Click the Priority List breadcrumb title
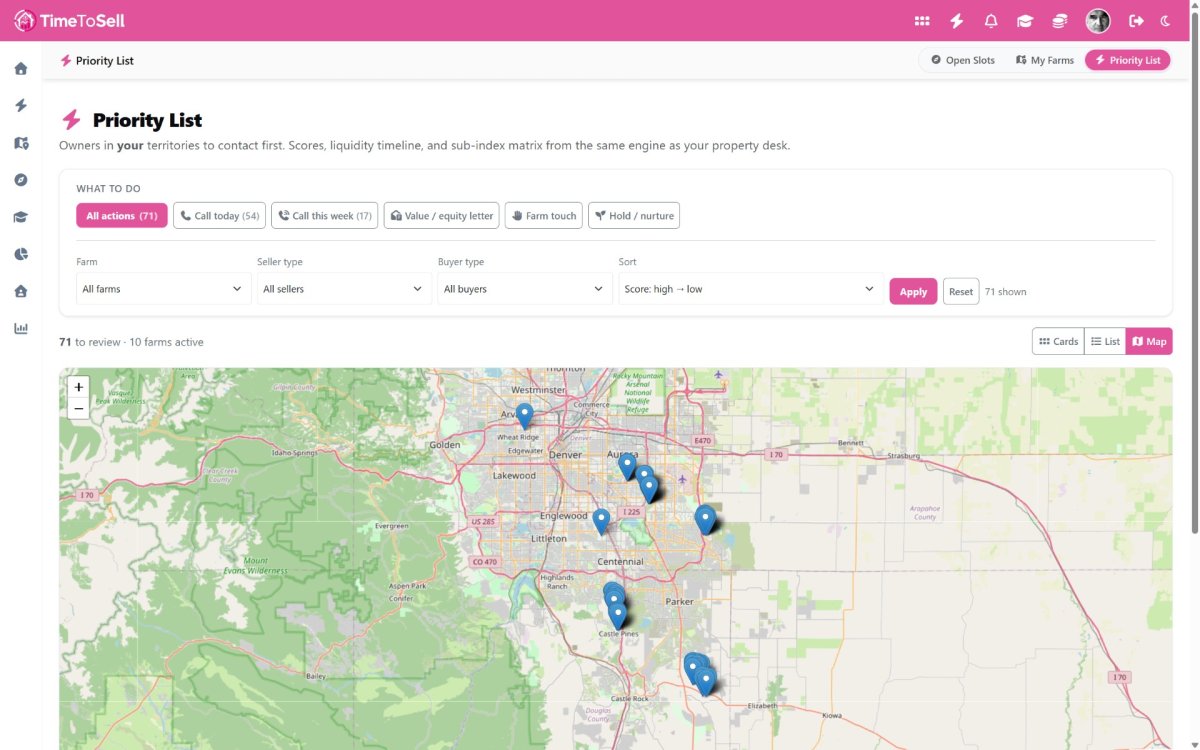 [104, 61]
